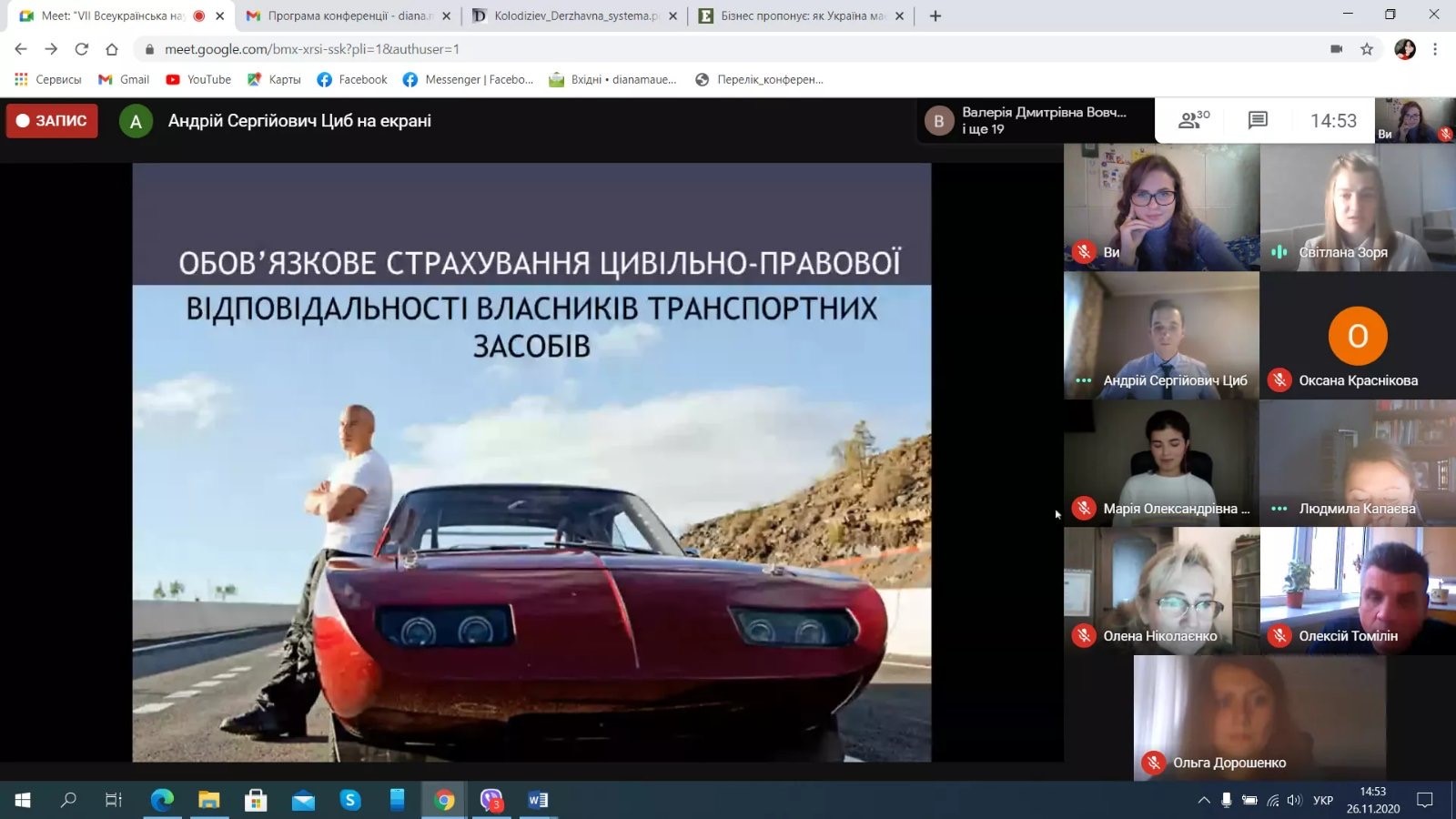This screenshot has height=819, width=1456.
Task: Open Chrome three-dot menu
Action: (1435, 49)
